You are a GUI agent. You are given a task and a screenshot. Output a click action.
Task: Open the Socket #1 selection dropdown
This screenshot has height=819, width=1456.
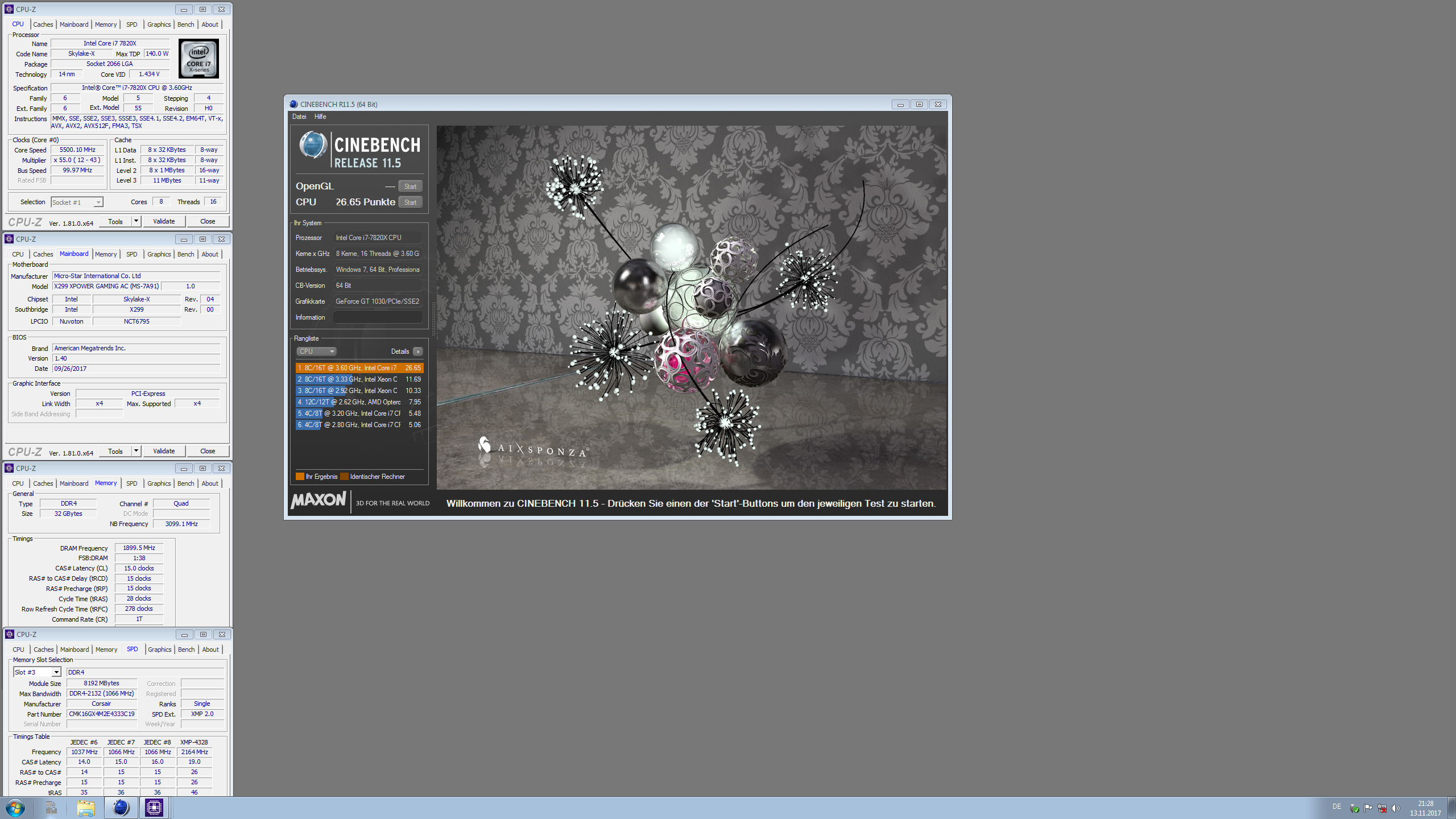pyautogui.click(x=77, y=202)
